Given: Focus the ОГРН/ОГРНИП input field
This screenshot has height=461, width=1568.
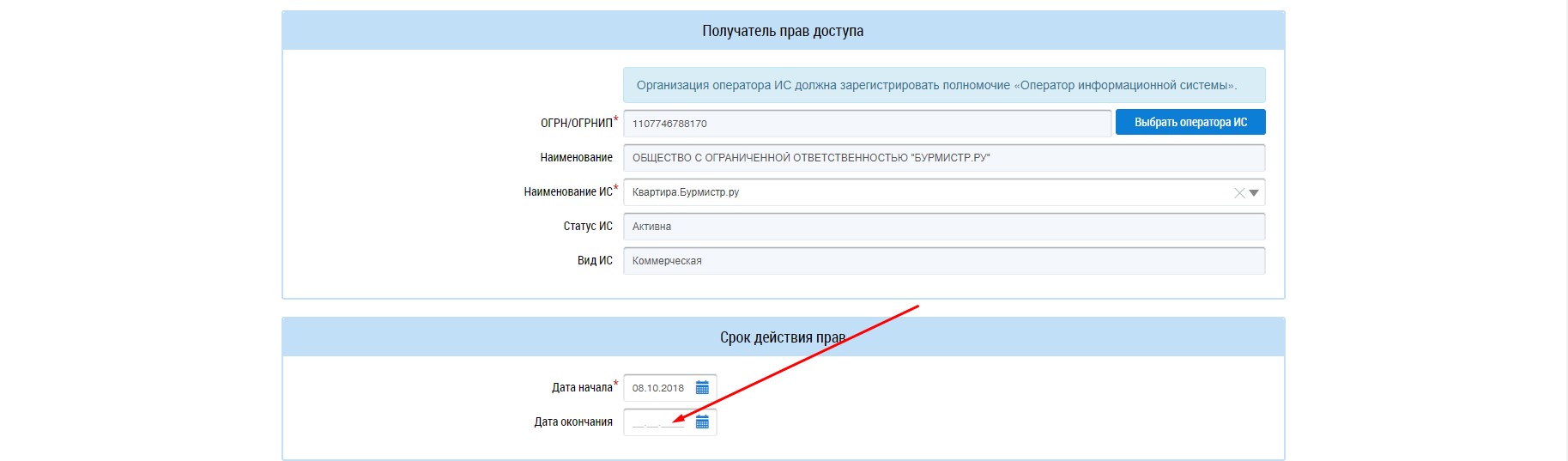Looking at the screenshot, I should tap(868, 124).
